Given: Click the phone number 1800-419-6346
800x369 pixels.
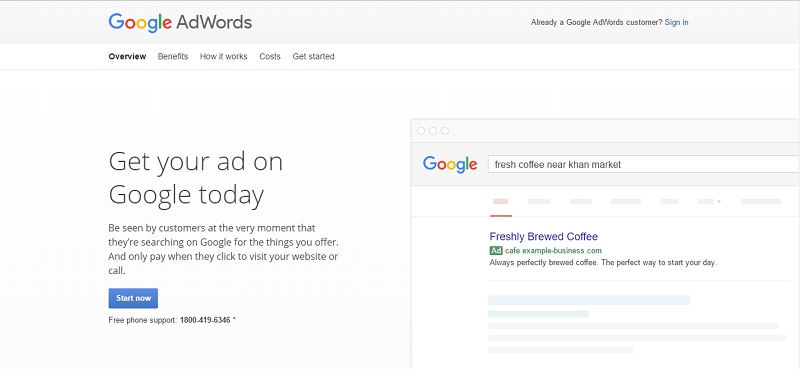Looking at the screenshot, I should pos(205,321).
